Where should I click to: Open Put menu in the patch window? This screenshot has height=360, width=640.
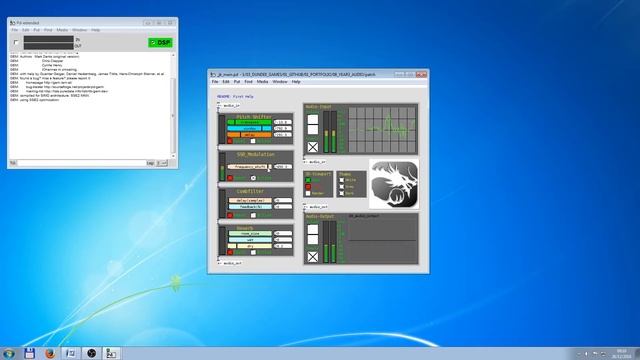[x=237, y=82]
